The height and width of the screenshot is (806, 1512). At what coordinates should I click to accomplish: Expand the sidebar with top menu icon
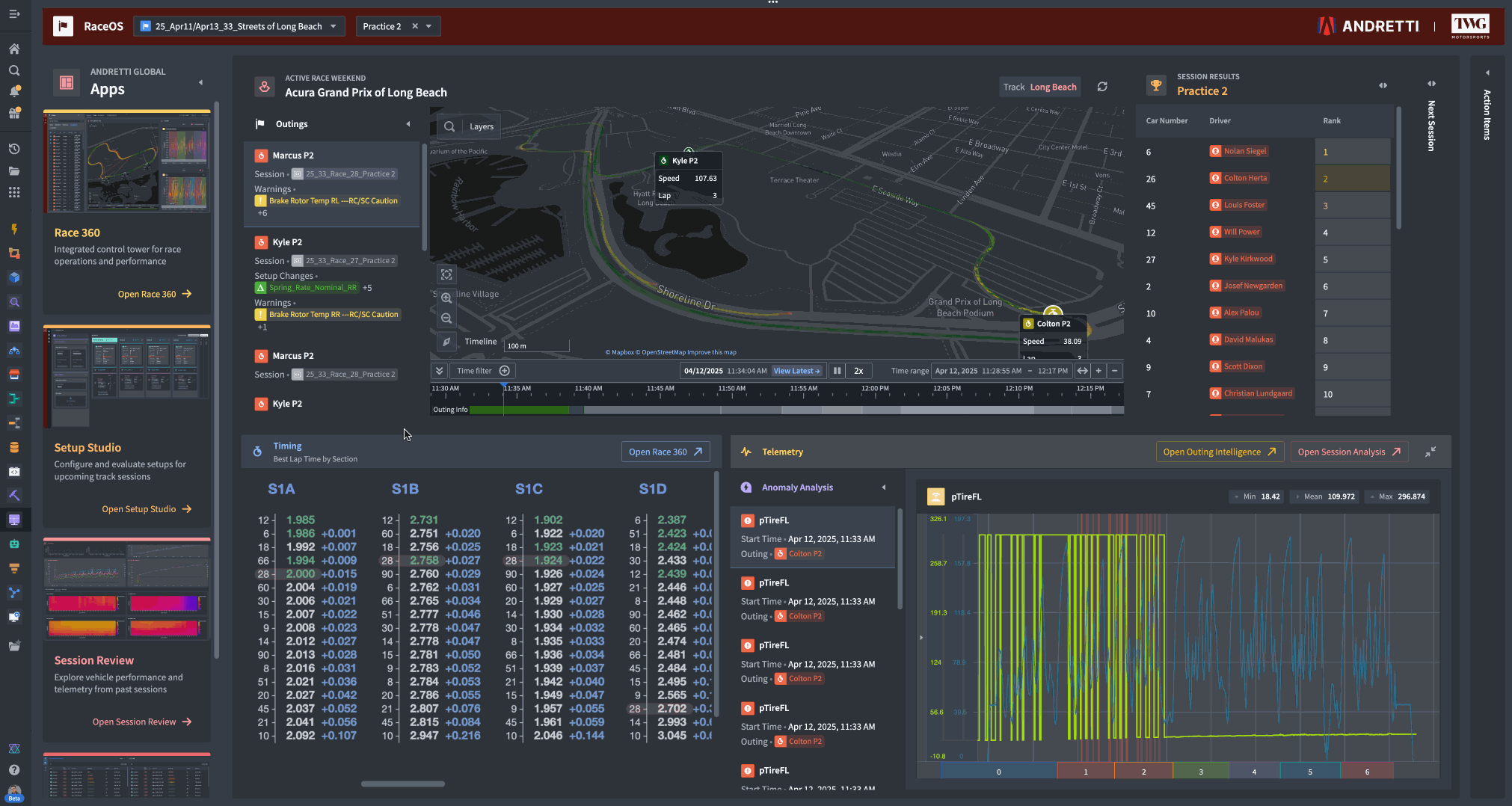tap(14, 14)
